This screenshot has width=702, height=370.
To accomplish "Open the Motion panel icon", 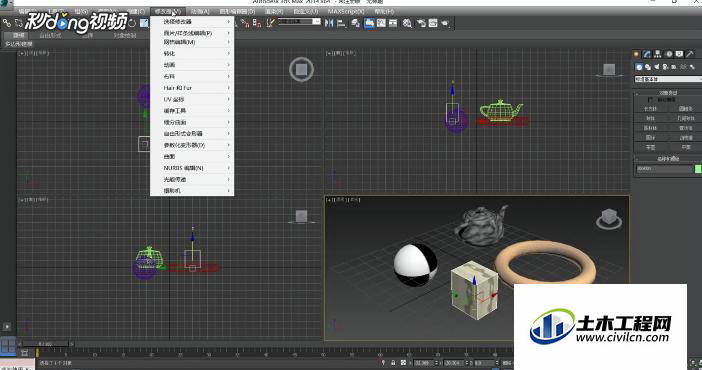I will coord(669,54).
